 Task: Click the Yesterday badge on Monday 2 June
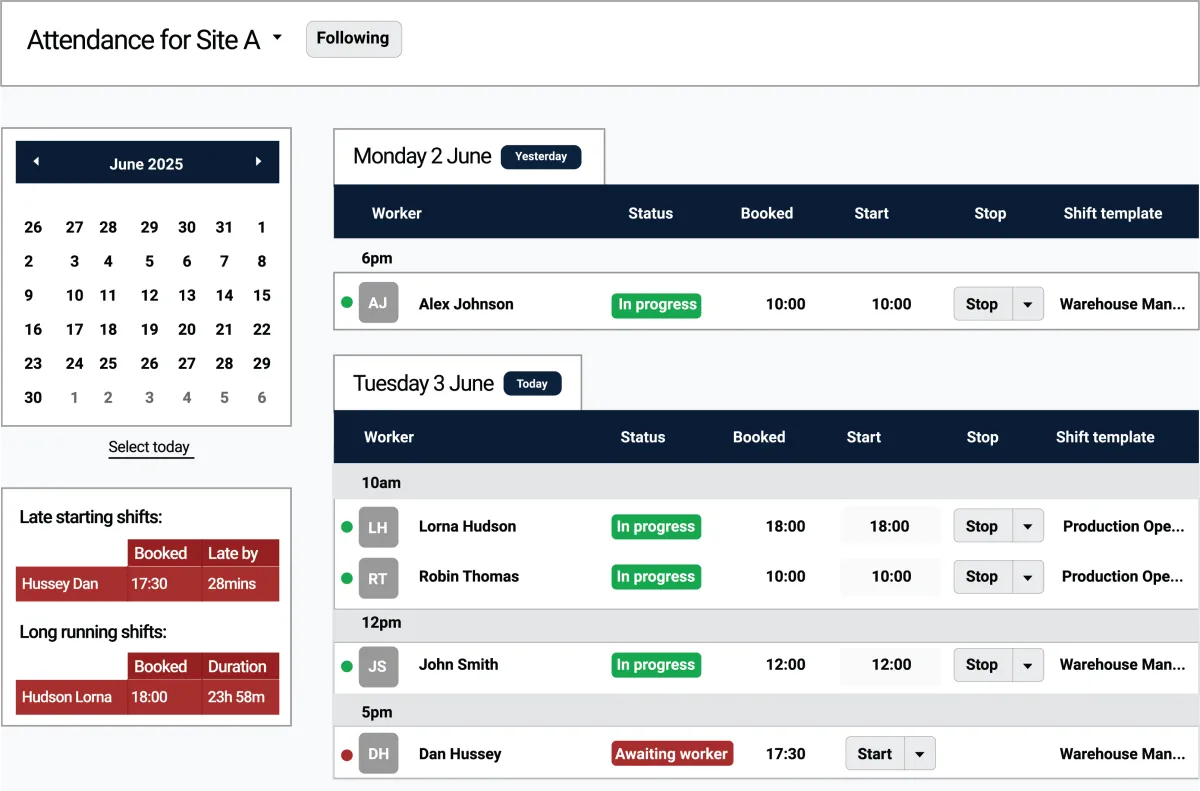tap(541, 157)
